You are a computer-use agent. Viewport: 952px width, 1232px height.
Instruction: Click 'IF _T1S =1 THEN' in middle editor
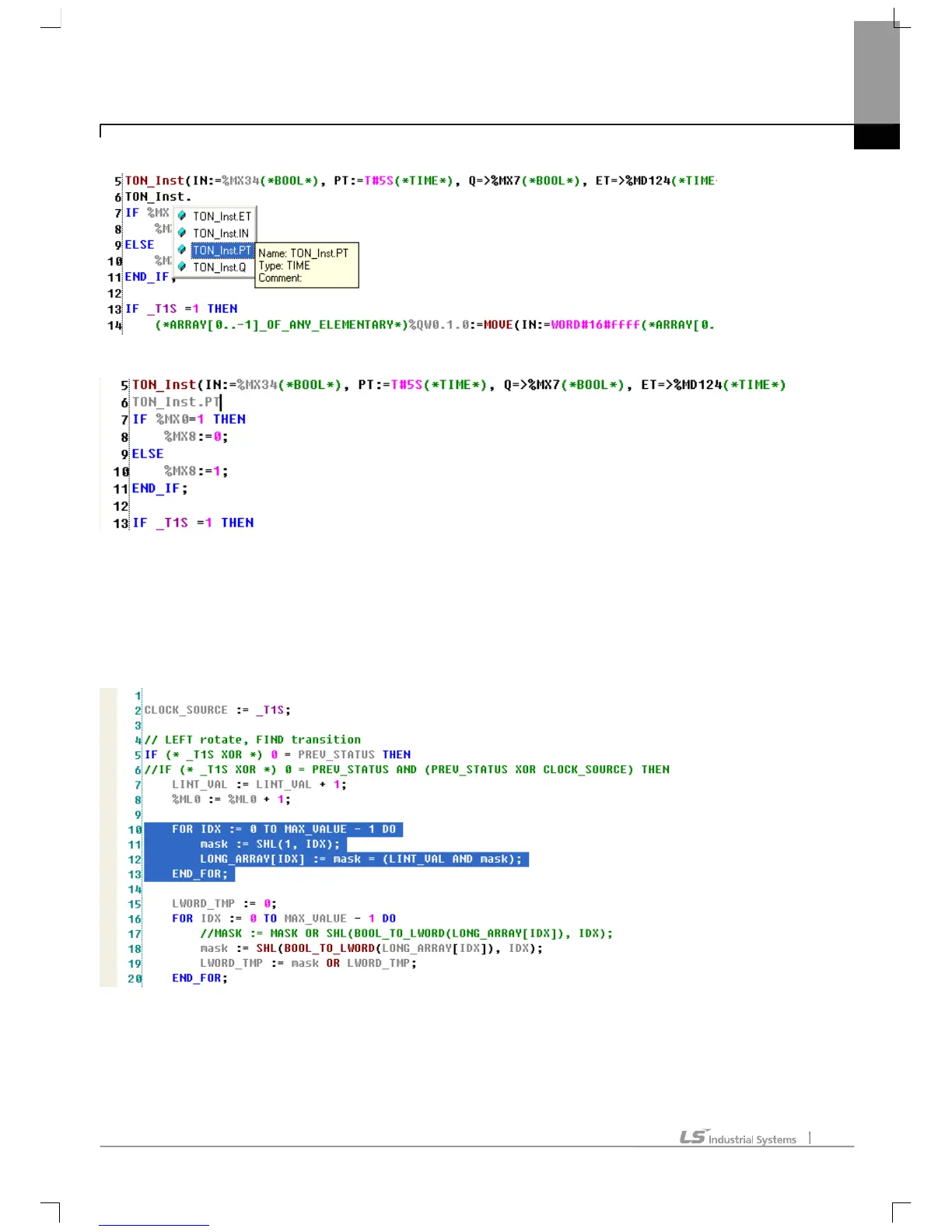click(193, 523)
